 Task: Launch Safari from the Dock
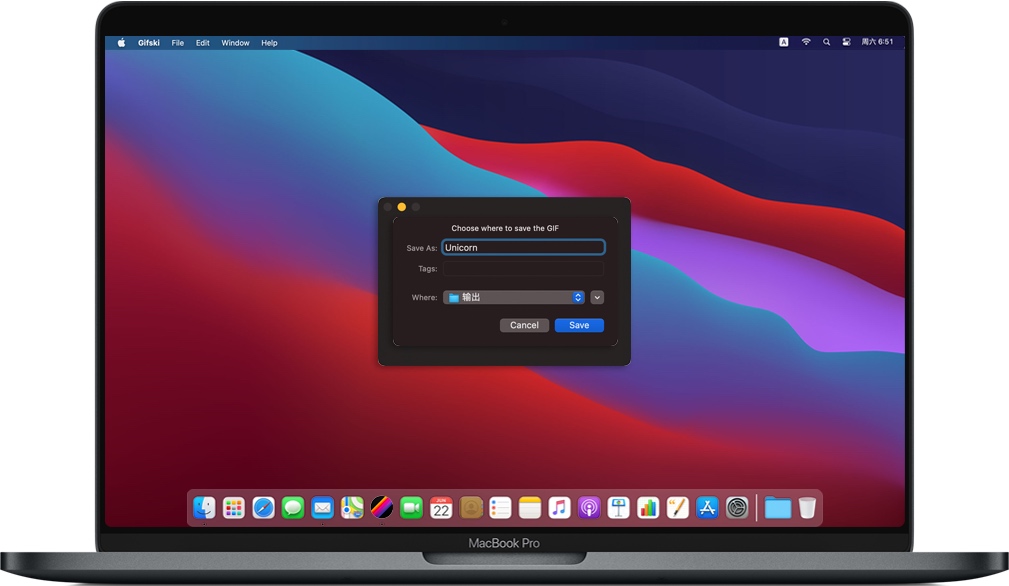click(263, 508)
